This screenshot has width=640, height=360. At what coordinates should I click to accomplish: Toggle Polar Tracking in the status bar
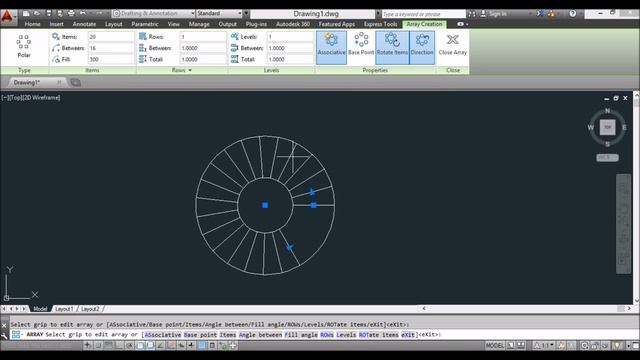click(129, 345)
